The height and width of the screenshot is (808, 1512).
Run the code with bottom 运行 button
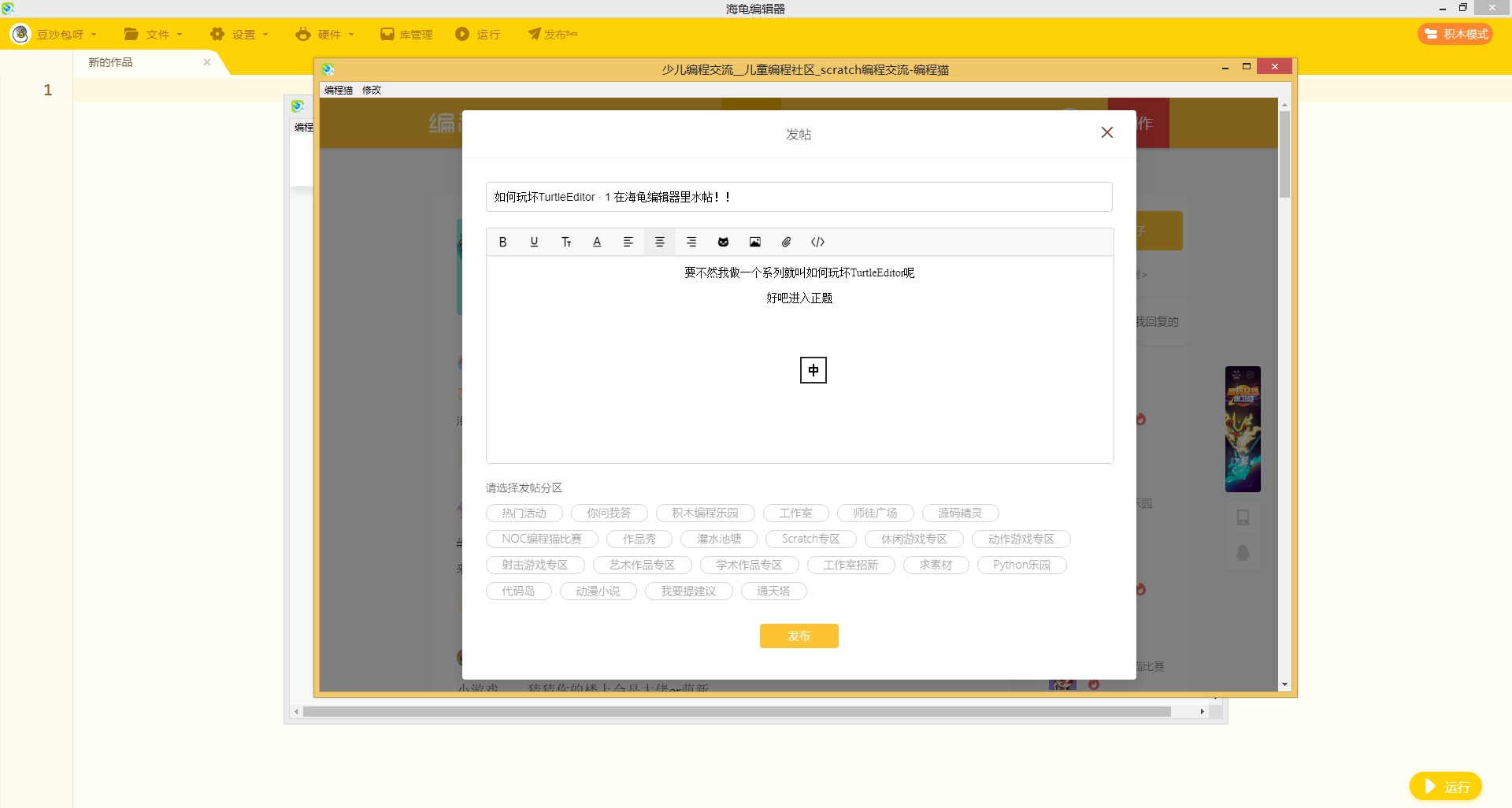click(1446, 787)
